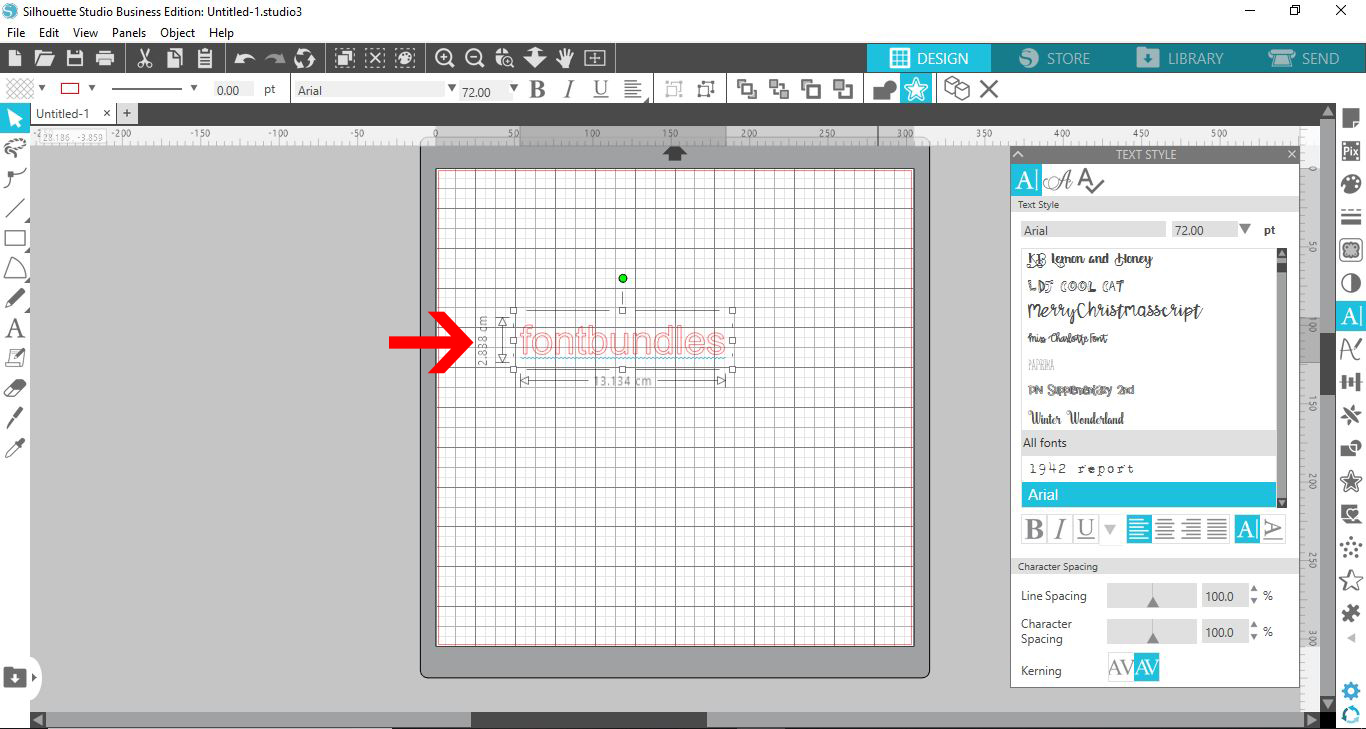
Task: Choose the MerryChristmasscript font
Action: (x=1114, y=311)
